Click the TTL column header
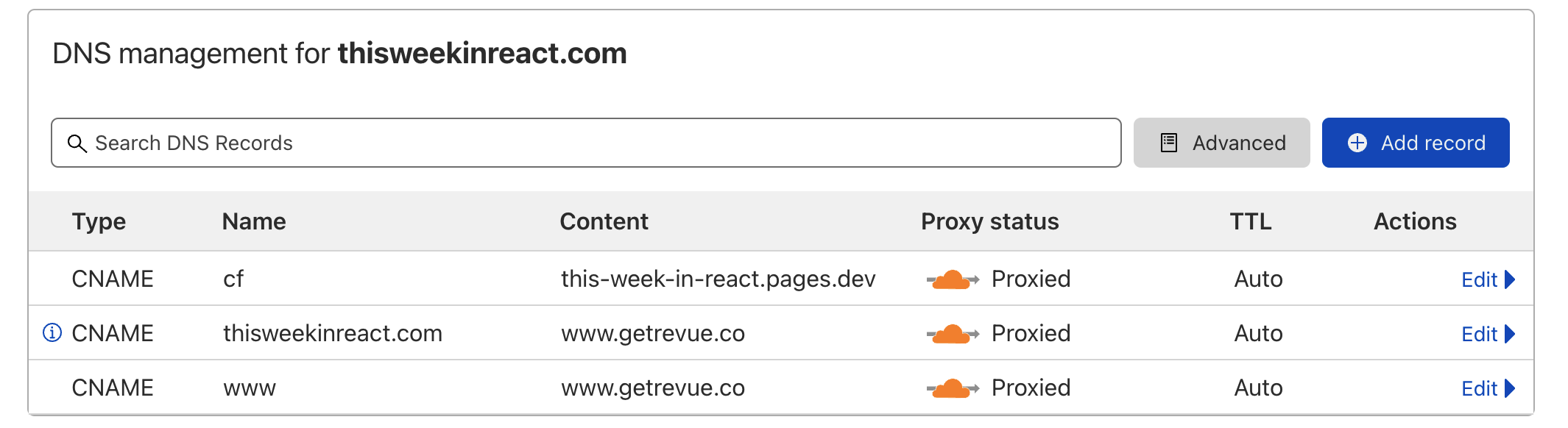 1250,221
